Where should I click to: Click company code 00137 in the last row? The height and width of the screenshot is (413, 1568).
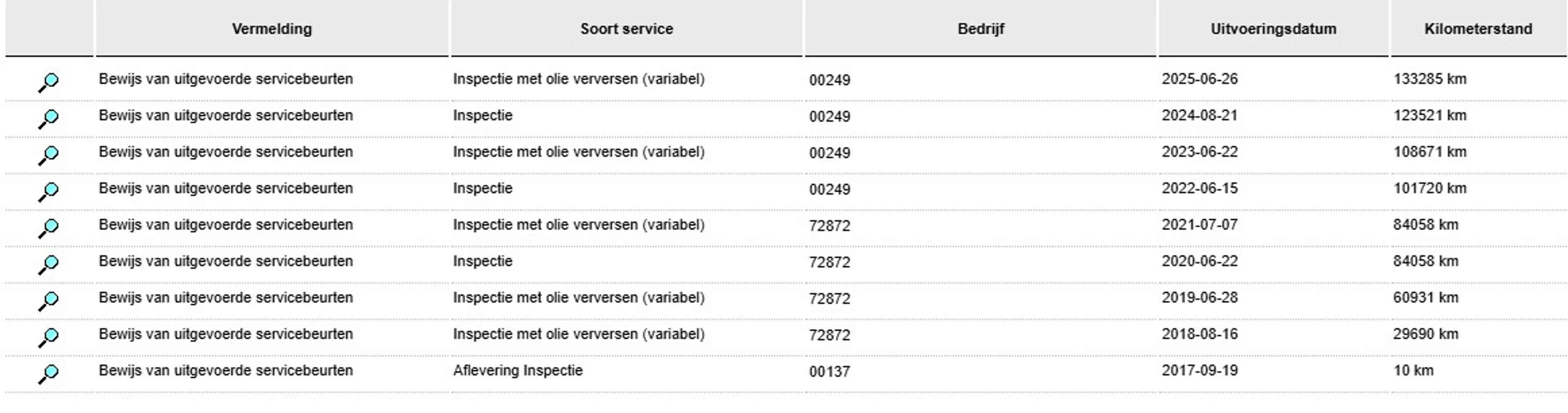coord(830,372)
